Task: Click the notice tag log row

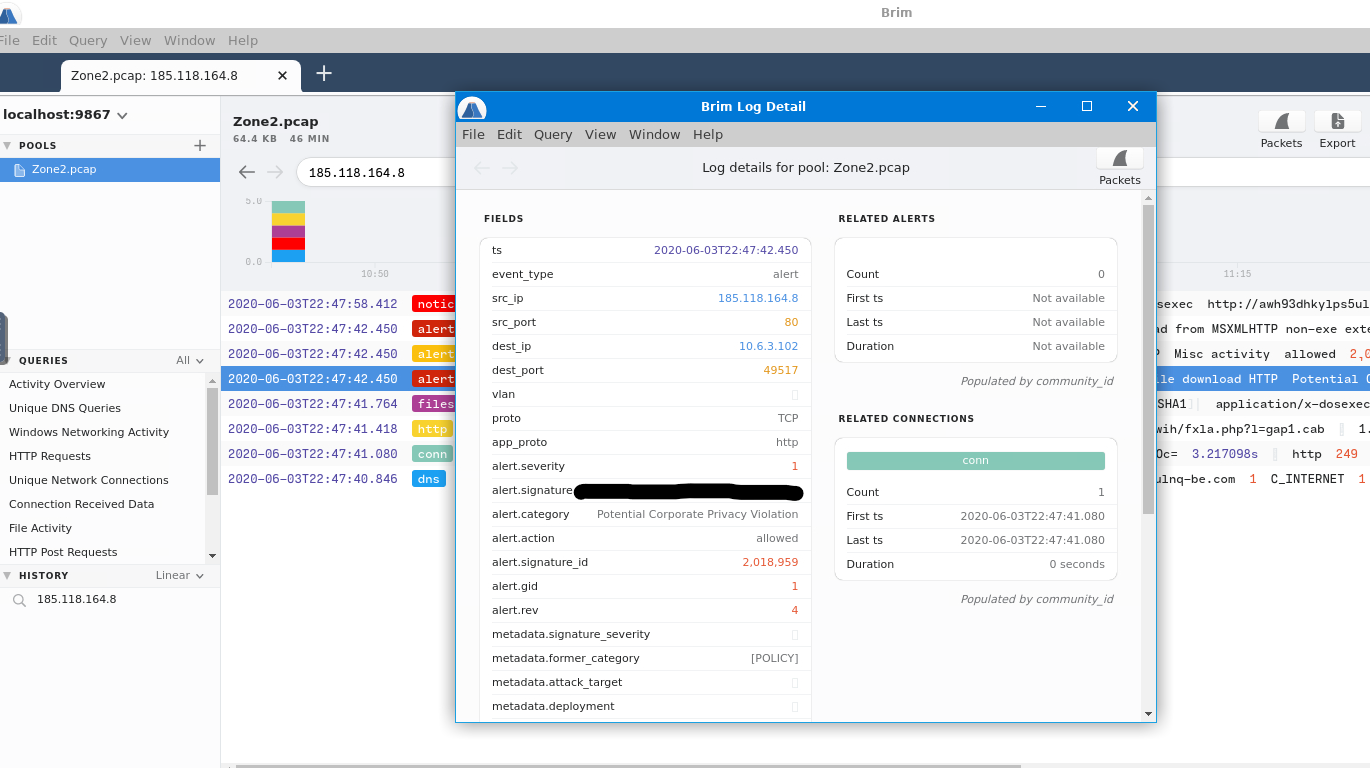Action: click(x=340, y=304)
